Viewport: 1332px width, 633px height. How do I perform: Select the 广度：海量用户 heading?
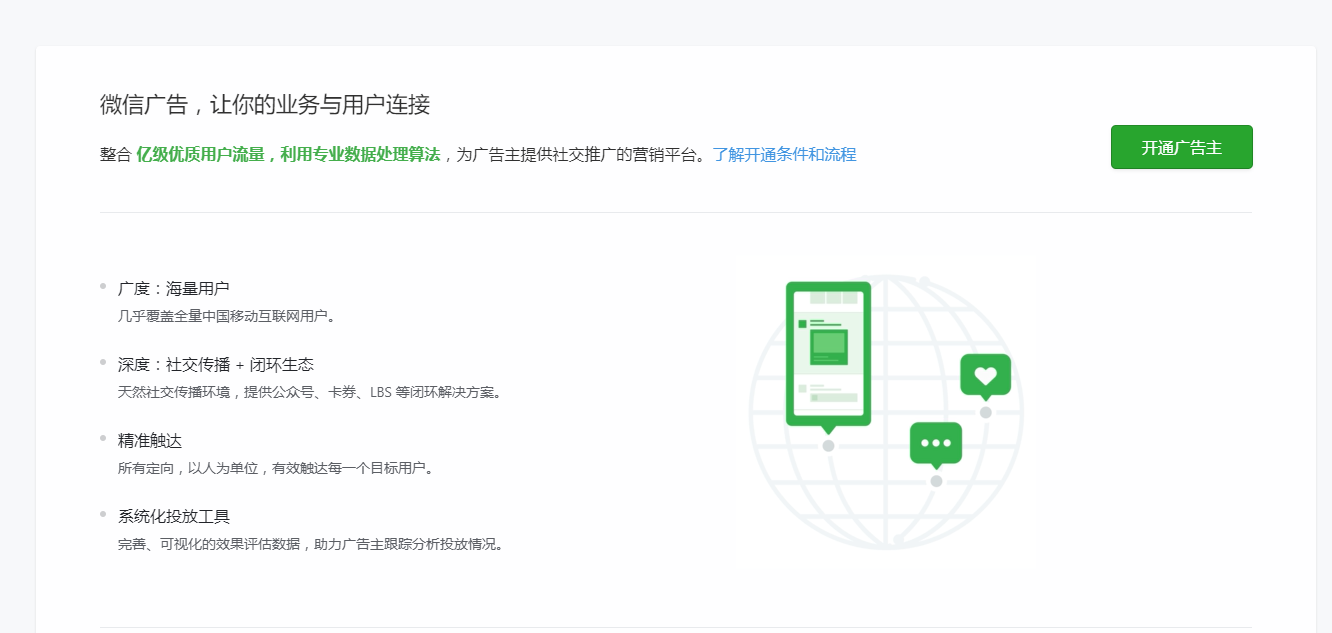173,289
